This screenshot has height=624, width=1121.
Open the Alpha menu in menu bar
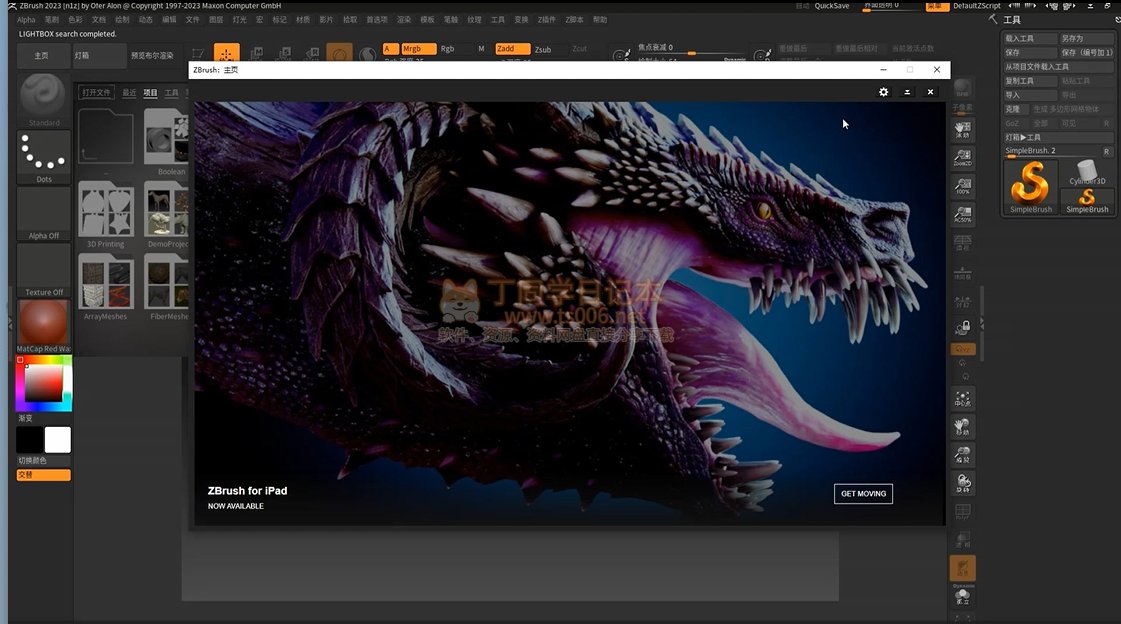click(26, 20)
